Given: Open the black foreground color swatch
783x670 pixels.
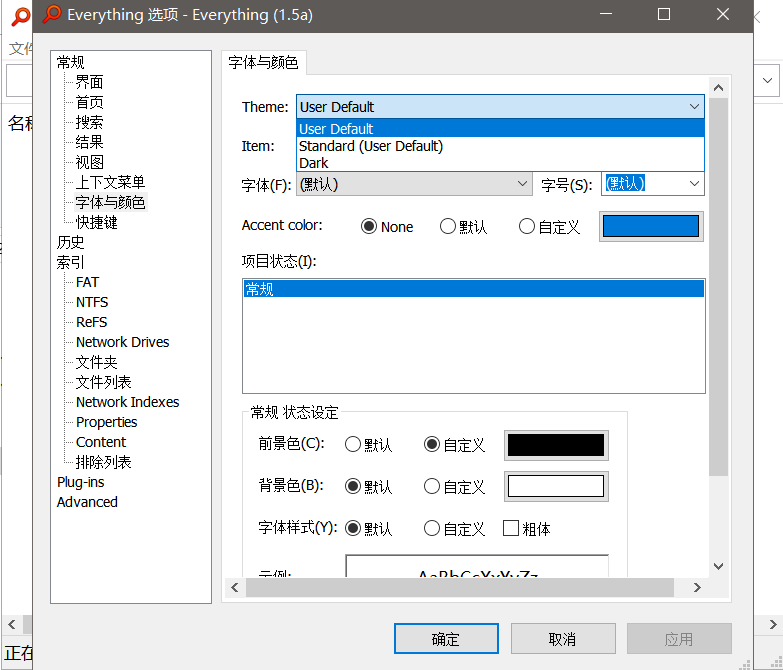Looking at the screenshot, I should pyautogui.click(x=556, y=445).
